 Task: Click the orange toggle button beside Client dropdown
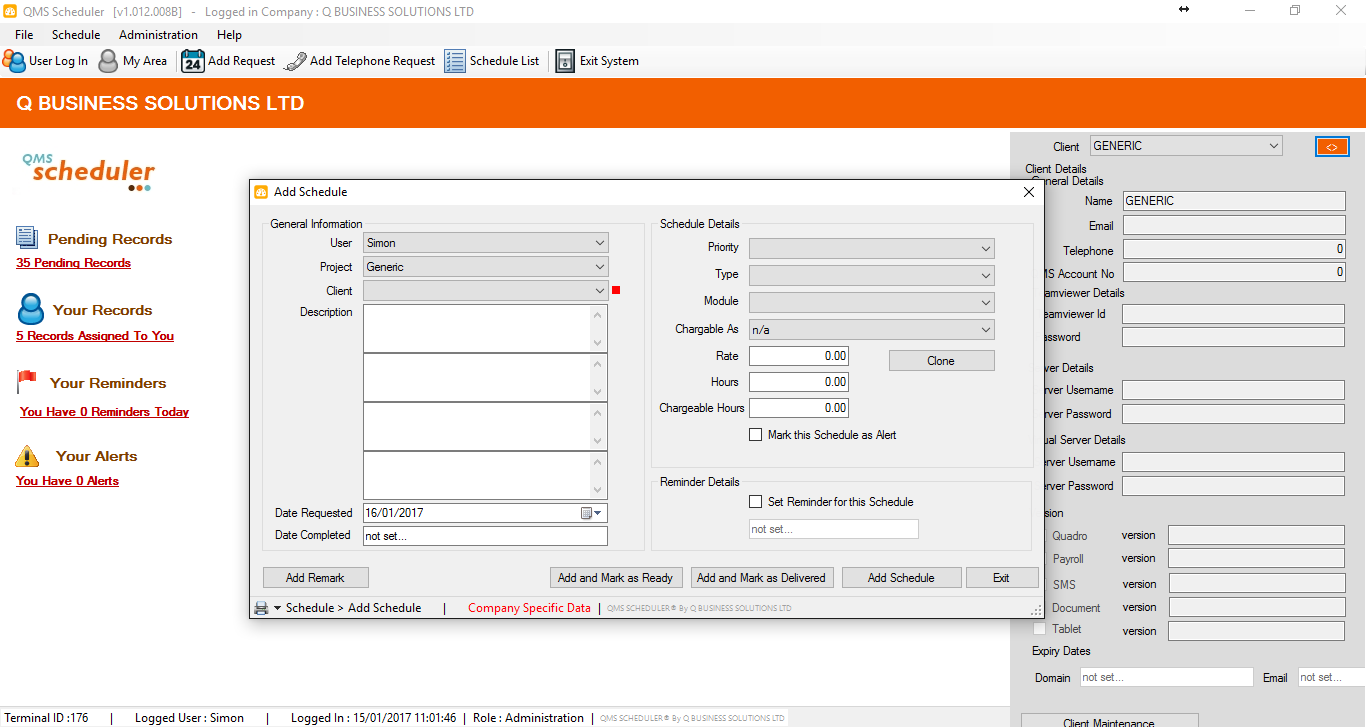(1332, 146)
